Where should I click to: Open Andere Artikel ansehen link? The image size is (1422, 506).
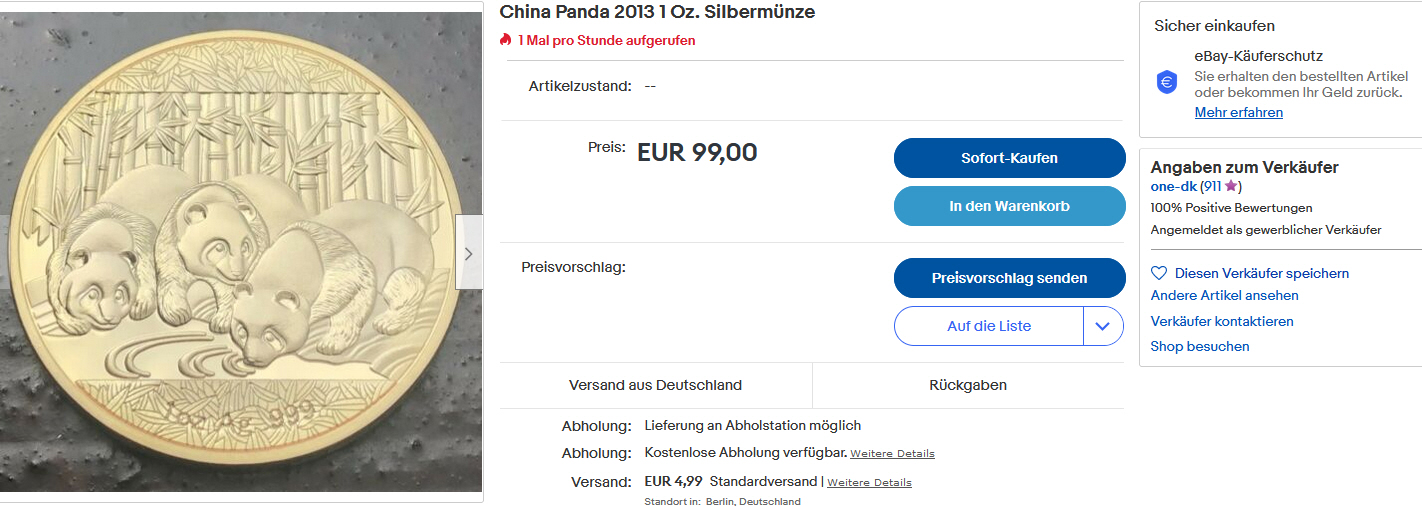(1224, 295)
